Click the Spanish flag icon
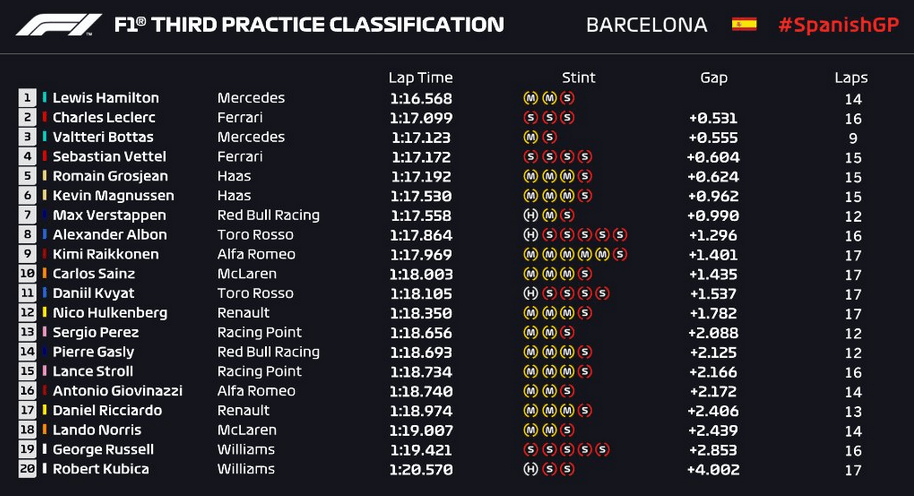 [744, 24]
